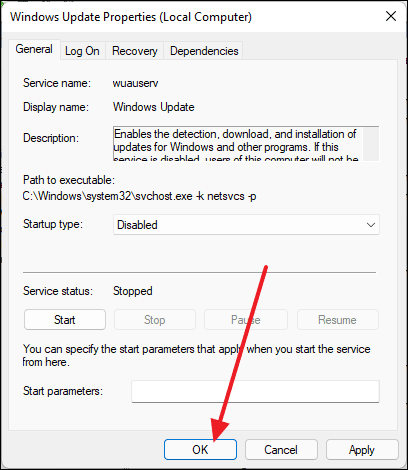Click the dialog title bar text
Screen dimensions: 408x470
[131, 17]
